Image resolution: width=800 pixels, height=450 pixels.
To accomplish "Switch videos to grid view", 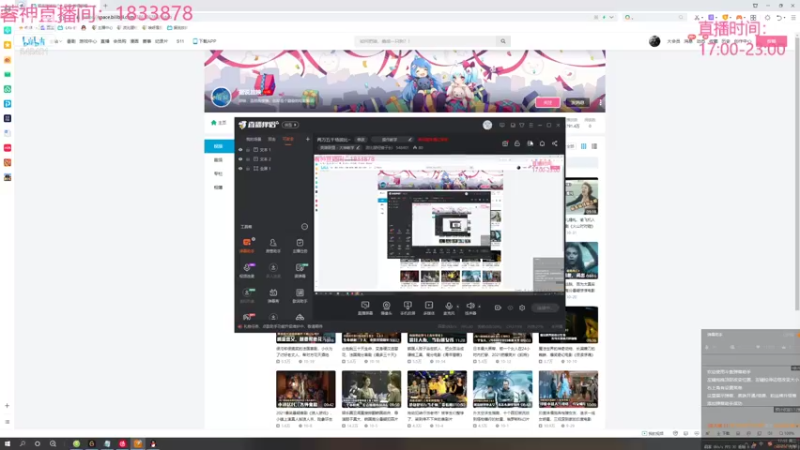I will [x=584, y=146].
